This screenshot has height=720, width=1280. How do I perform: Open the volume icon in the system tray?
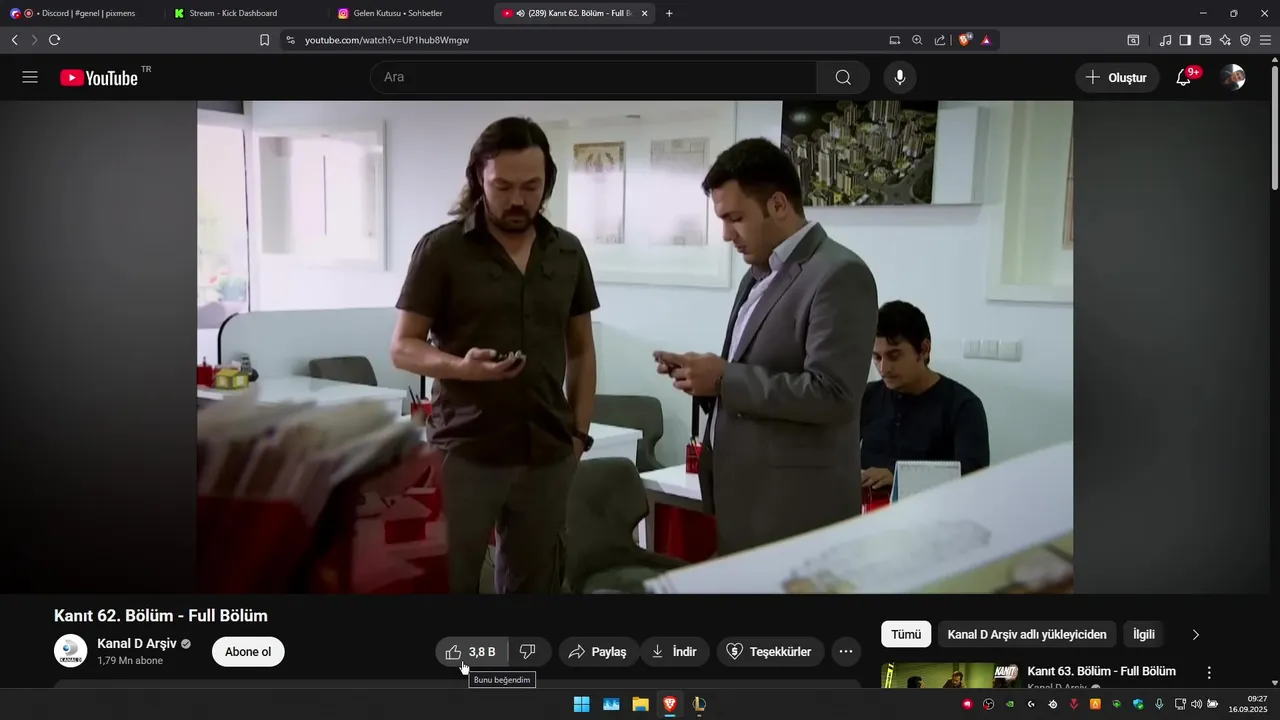point(1196,704)
